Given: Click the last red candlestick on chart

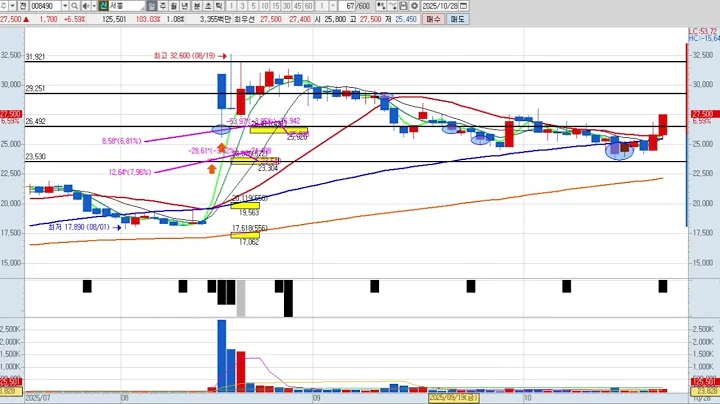Looking at the screenshot, I should 663,125.
